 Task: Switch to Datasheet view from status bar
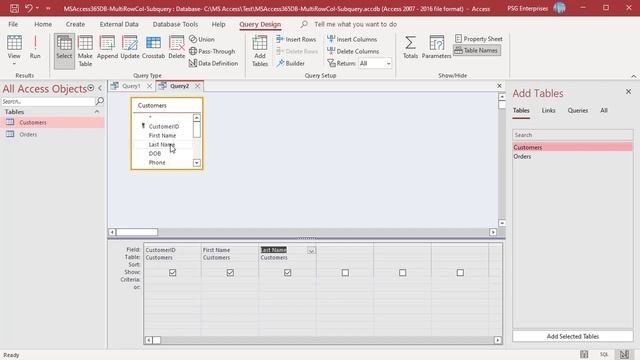click(x=584, y=355)
